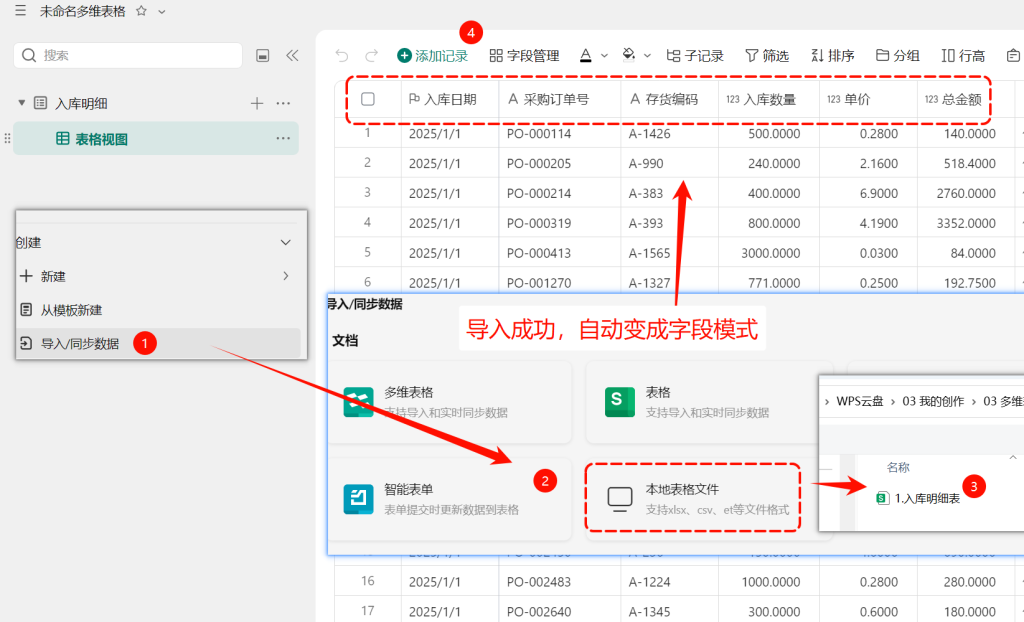
Task: Select the 表格视图 view
Action: (x=155, y=139)
